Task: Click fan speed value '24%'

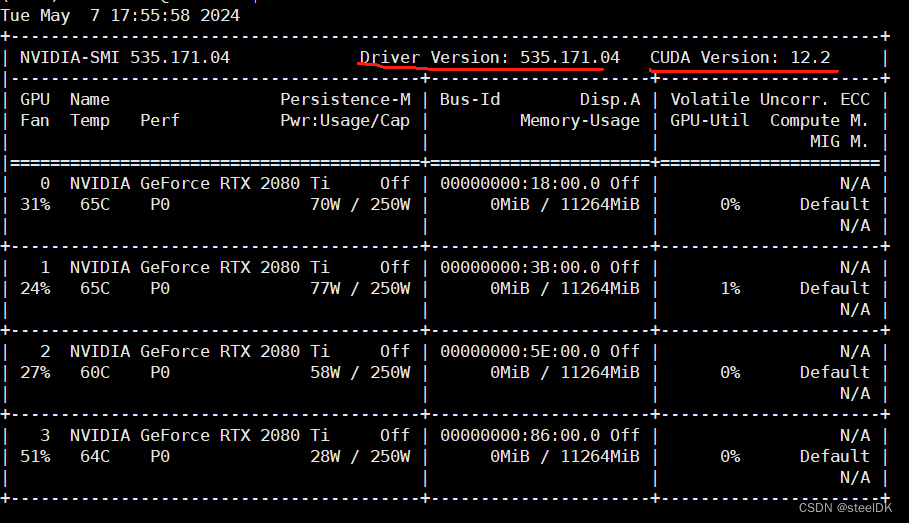Action: pos(35,288)
